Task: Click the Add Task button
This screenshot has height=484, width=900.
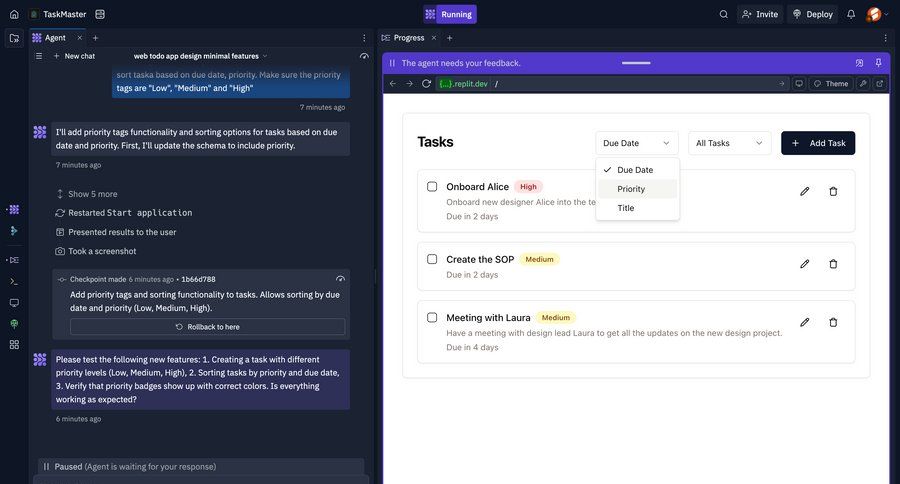Action: coord(818,143)
